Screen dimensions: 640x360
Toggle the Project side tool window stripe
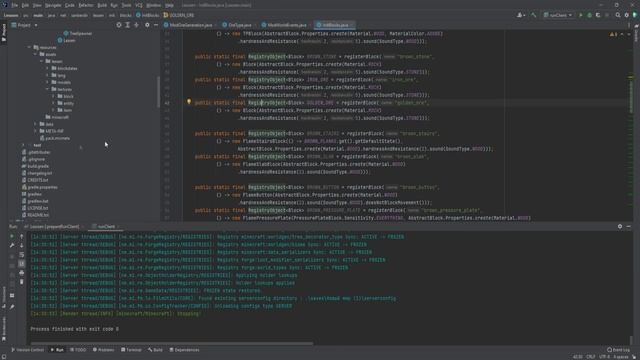pos(4,32)
